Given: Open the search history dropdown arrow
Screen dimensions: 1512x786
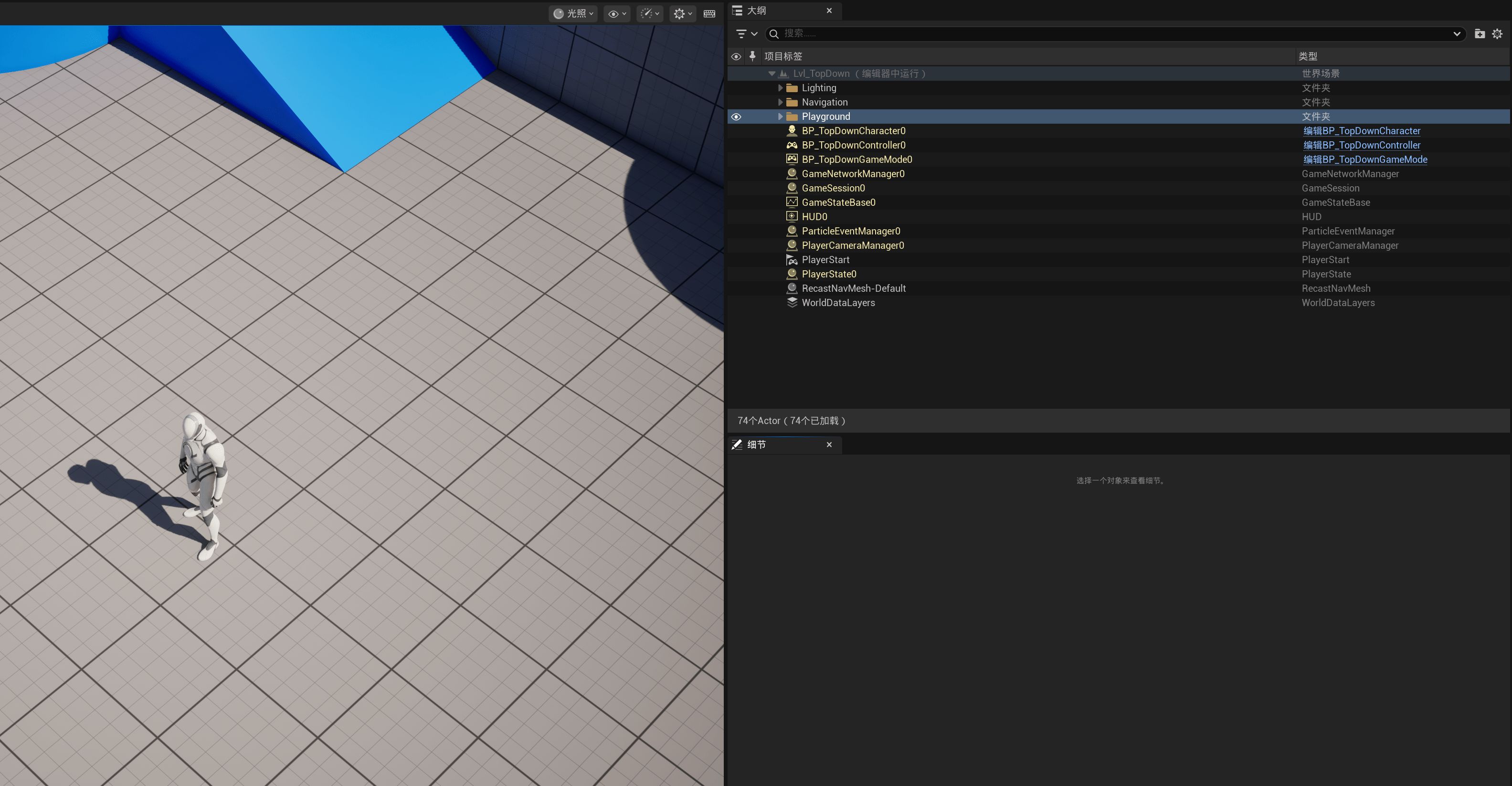Looking at the screenshot, I should 1457,33.
